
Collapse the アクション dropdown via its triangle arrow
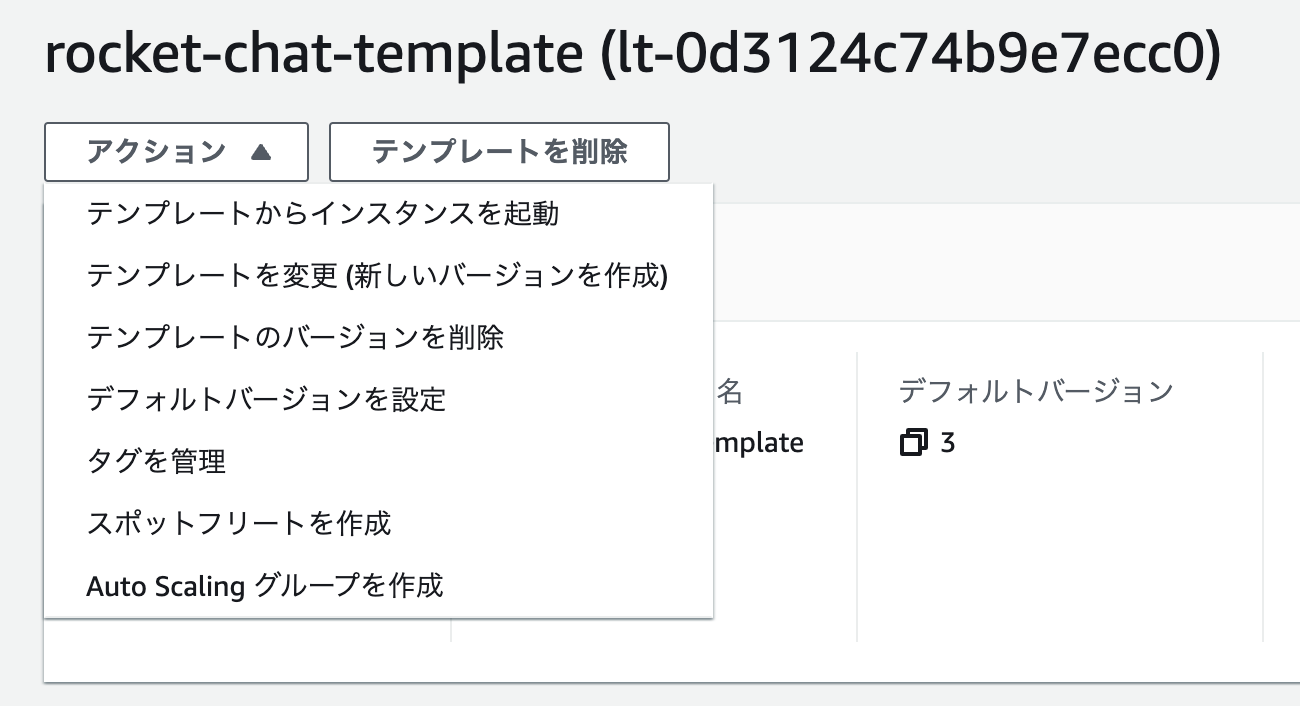tap(260, 152)
